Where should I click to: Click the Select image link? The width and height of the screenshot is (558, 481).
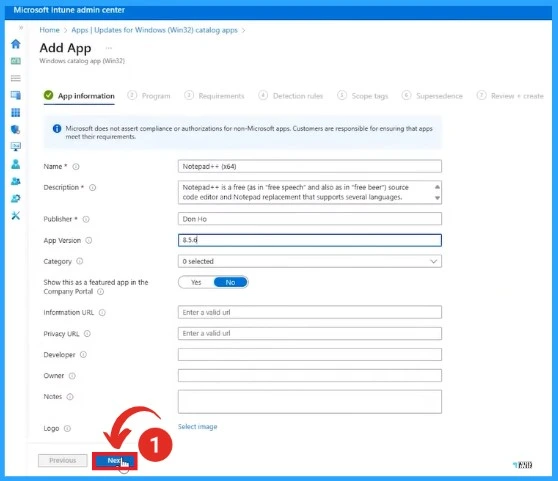[198, 427]
